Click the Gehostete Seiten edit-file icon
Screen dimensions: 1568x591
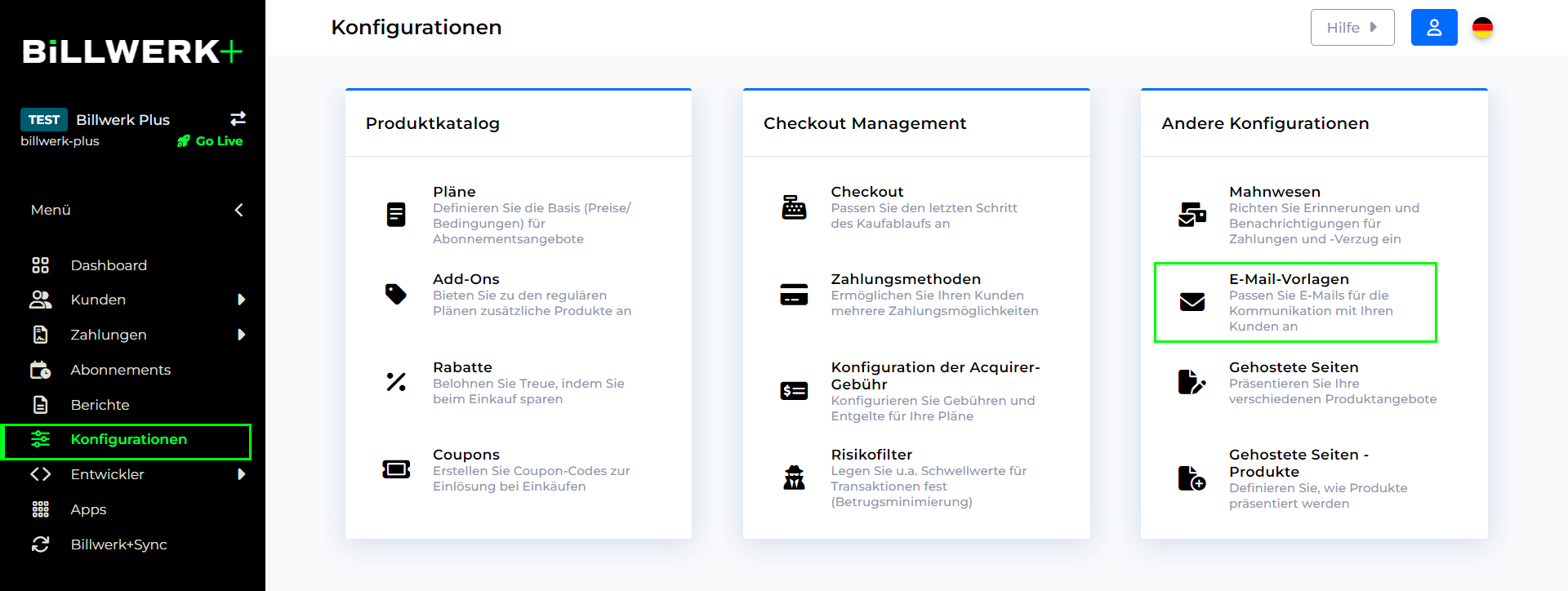[1192, 382]
